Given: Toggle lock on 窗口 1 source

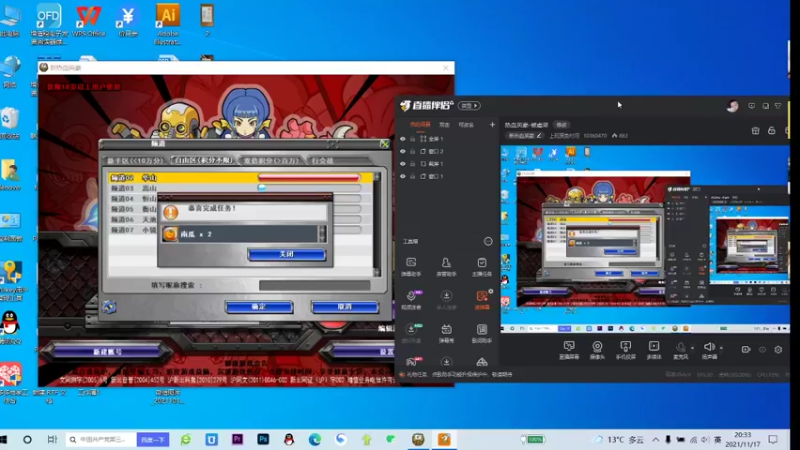Looking at the screenshot, I should coord(413,176).
